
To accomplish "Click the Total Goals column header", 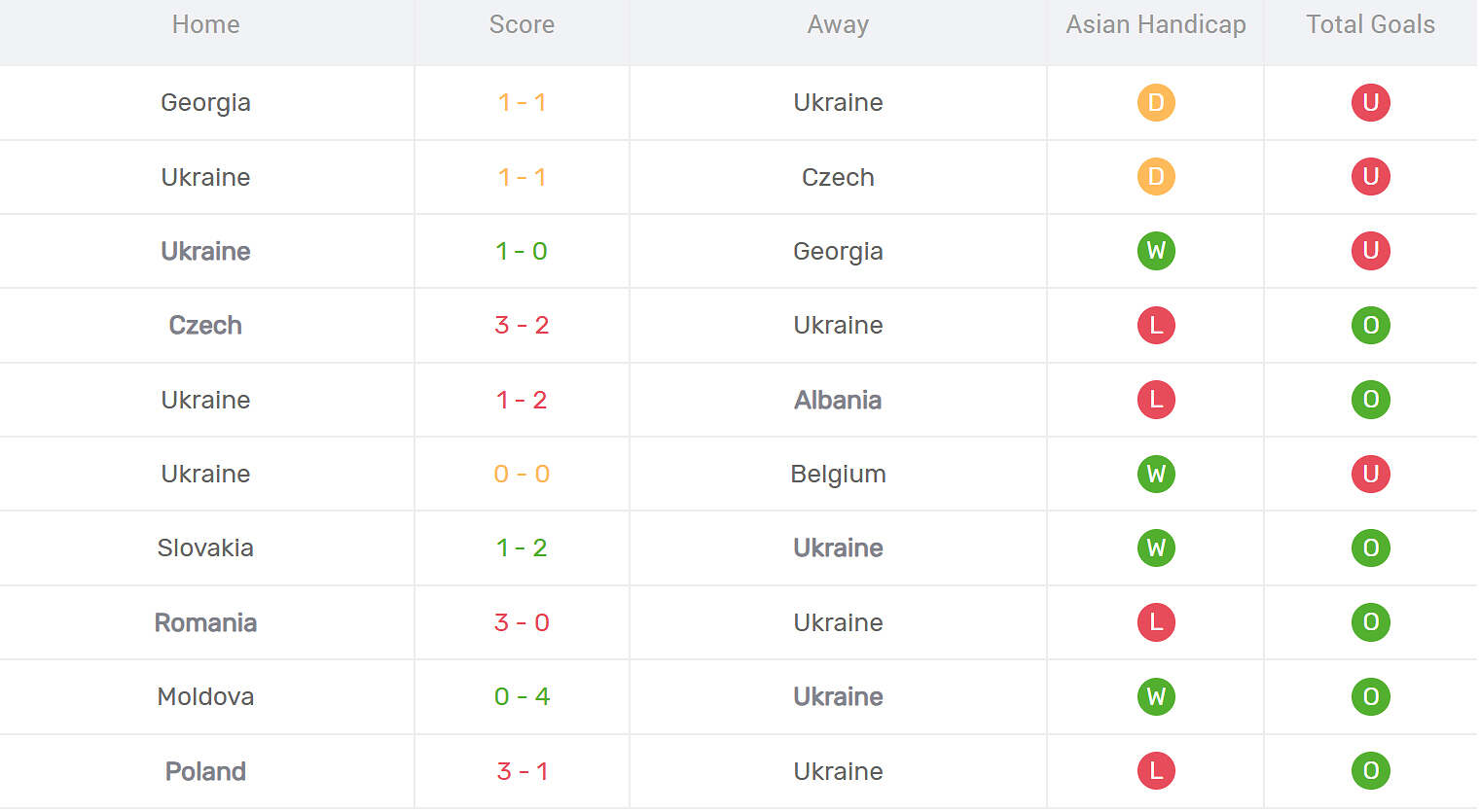I will click(x=1370, y=25).
